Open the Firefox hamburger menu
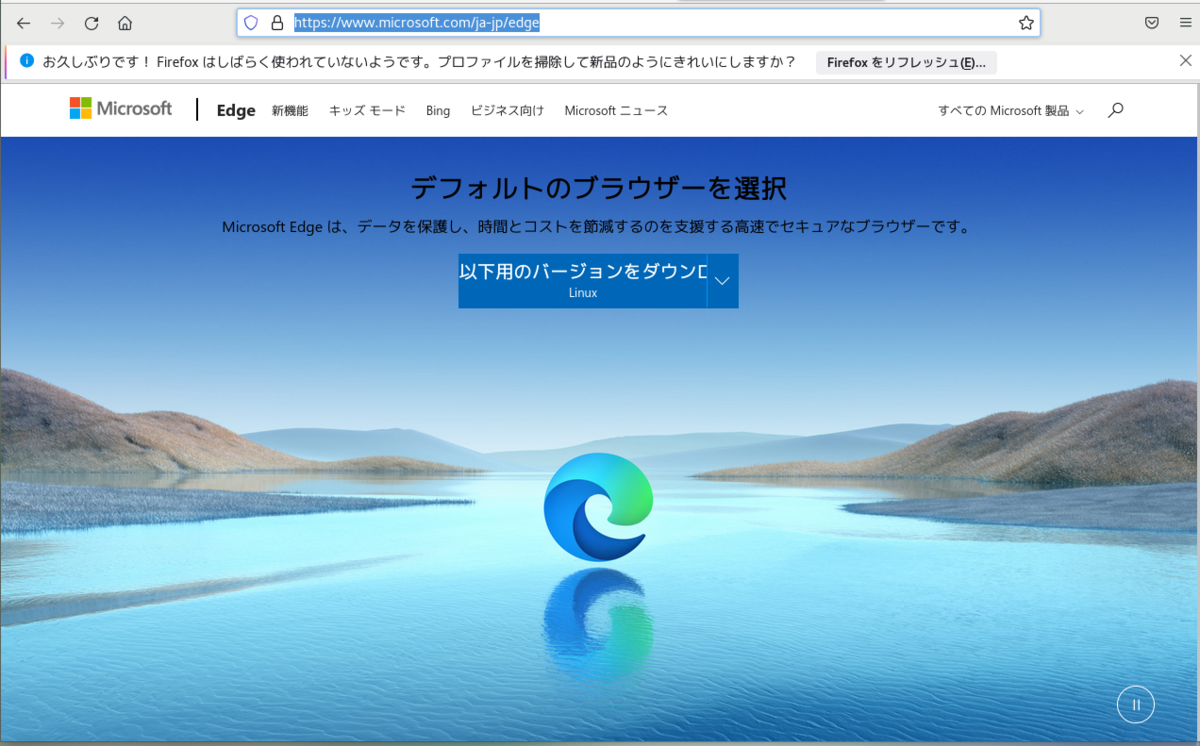1200x746 pixels. point(1184,23)
